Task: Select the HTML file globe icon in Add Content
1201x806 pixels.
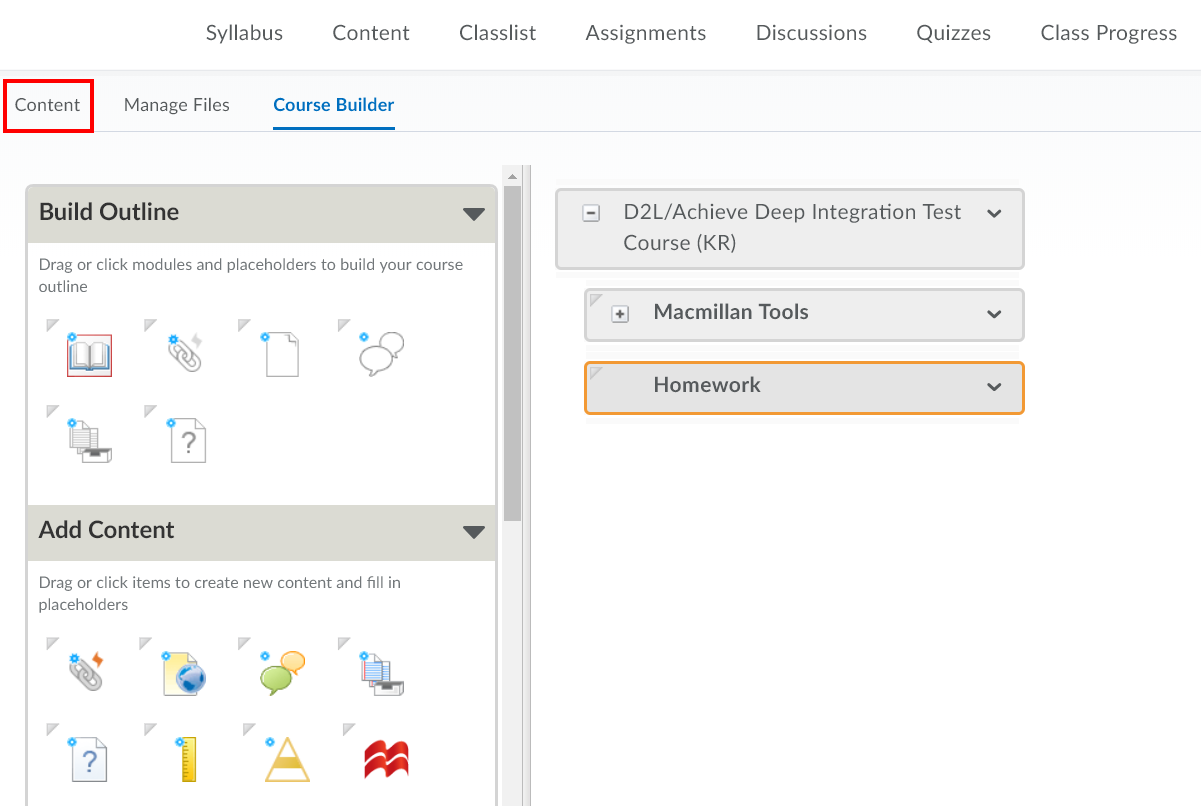Action: pos(184,672)
